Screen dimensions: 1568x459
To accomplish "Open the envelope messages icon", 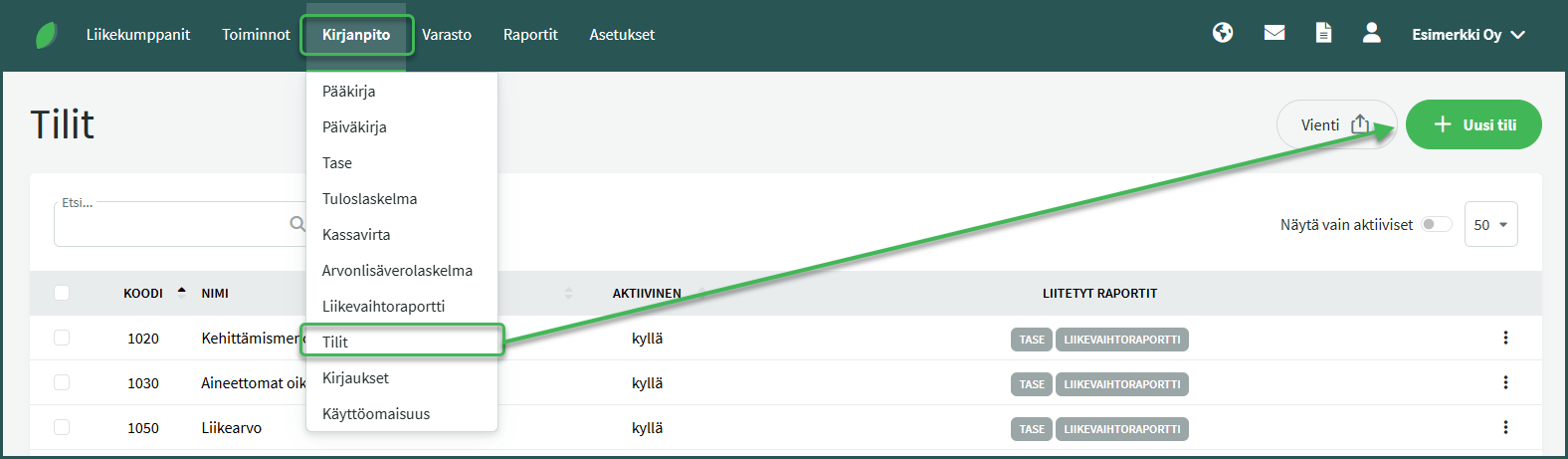I will 1274,33.
